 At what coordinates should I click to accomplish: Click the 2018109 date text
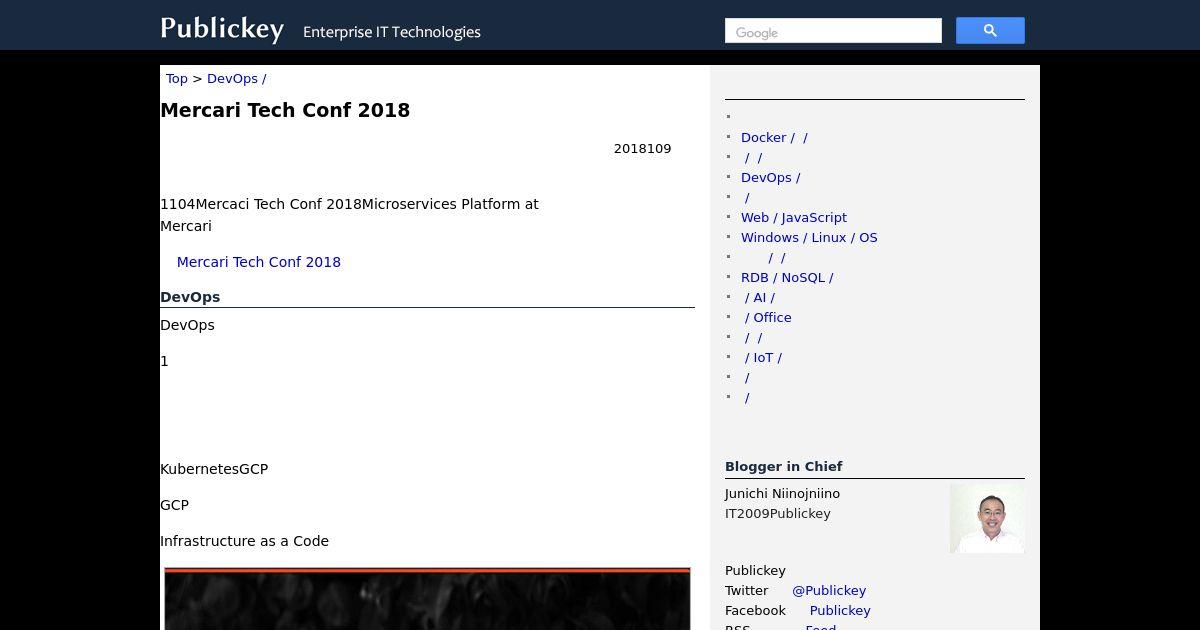point(643,149)
